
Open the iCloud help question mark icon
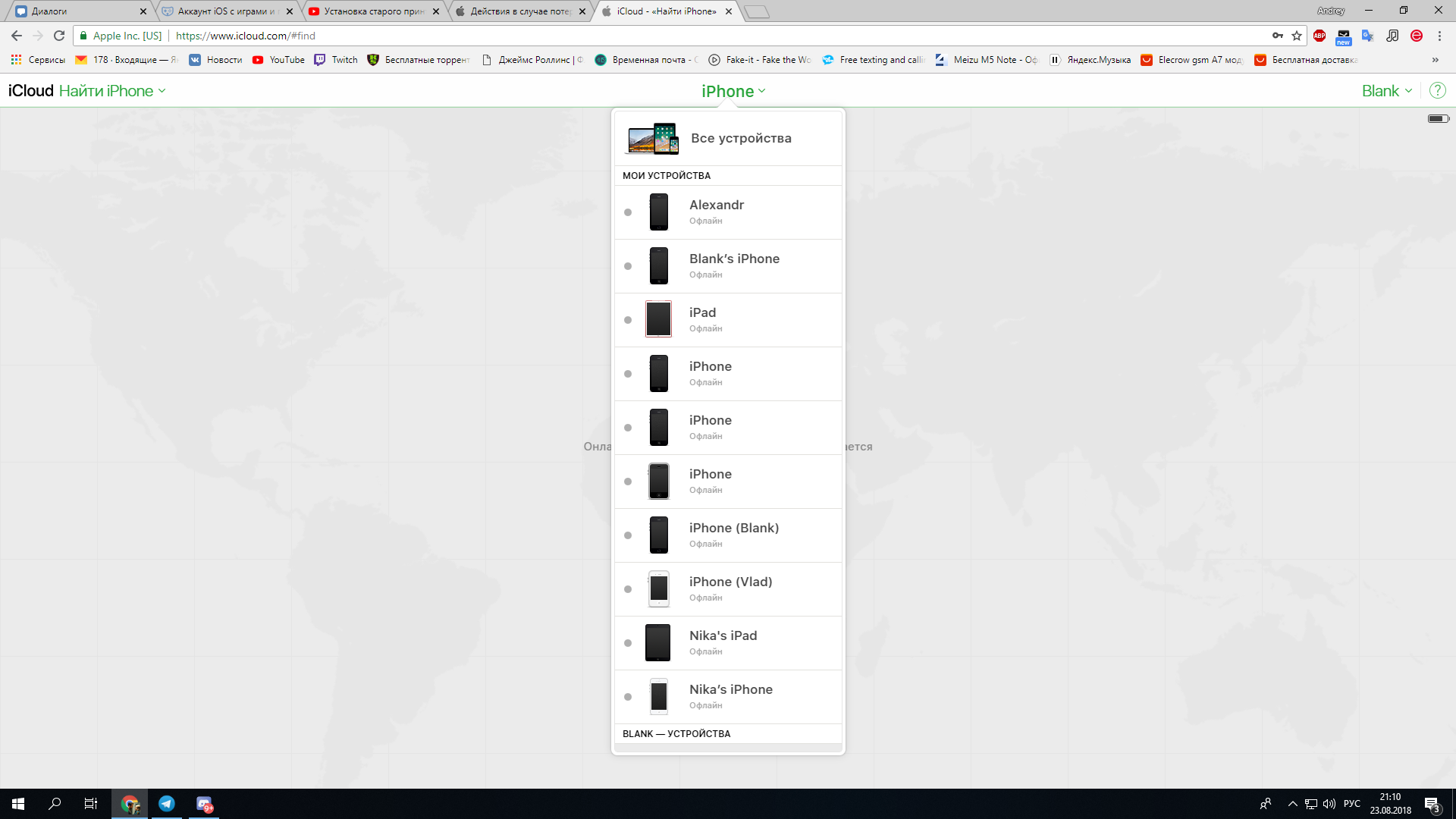pos(1437,91)
